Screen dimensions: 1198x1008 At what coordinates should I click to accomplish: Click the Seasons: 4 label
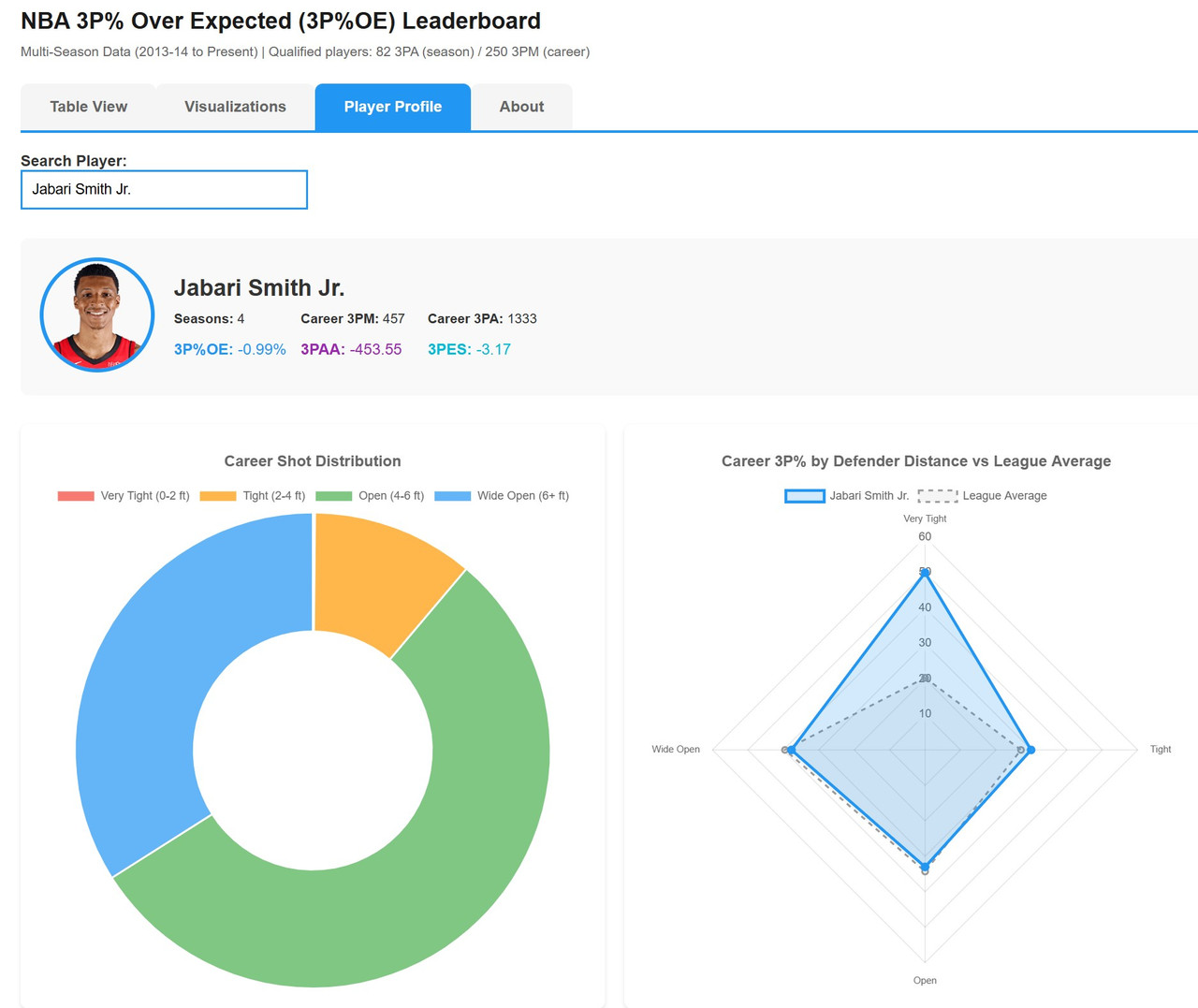click(209, 319)
